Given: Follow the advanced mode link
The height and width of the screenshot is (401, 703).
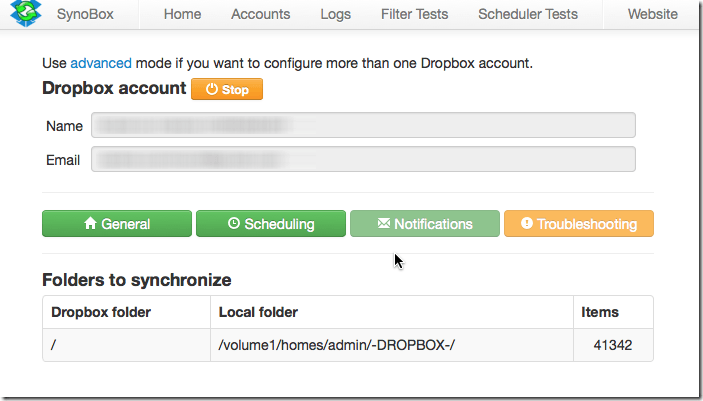Looking at the screenshot, I should coord(101,63).
